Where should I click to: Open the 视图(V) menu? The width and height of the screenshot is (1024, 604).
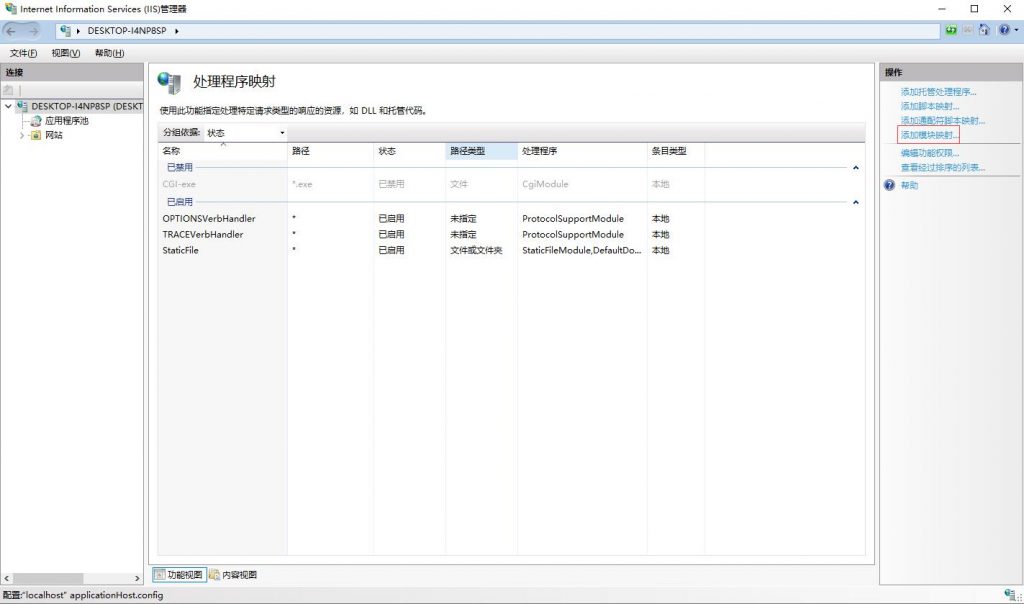[65, 53]
